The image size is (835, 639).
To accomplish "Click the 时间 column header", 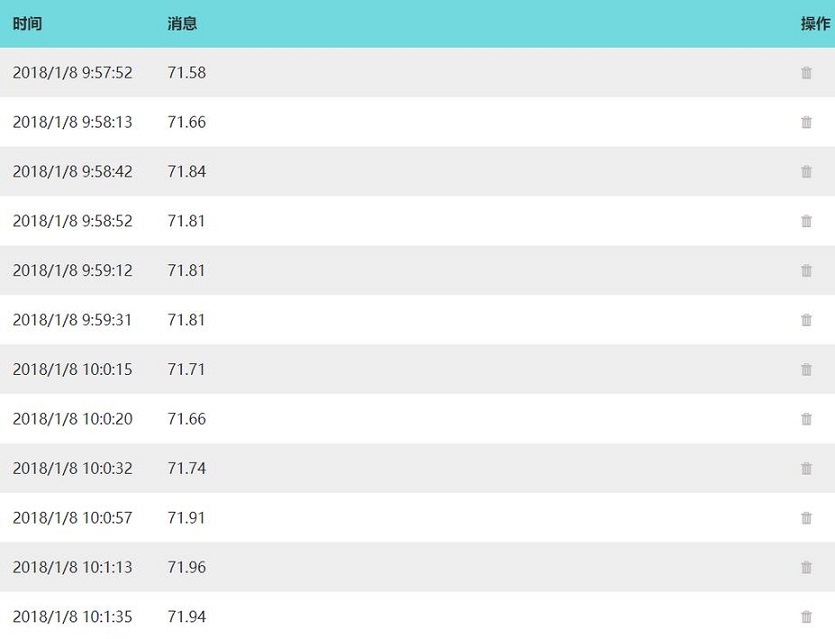I will 27,23.
